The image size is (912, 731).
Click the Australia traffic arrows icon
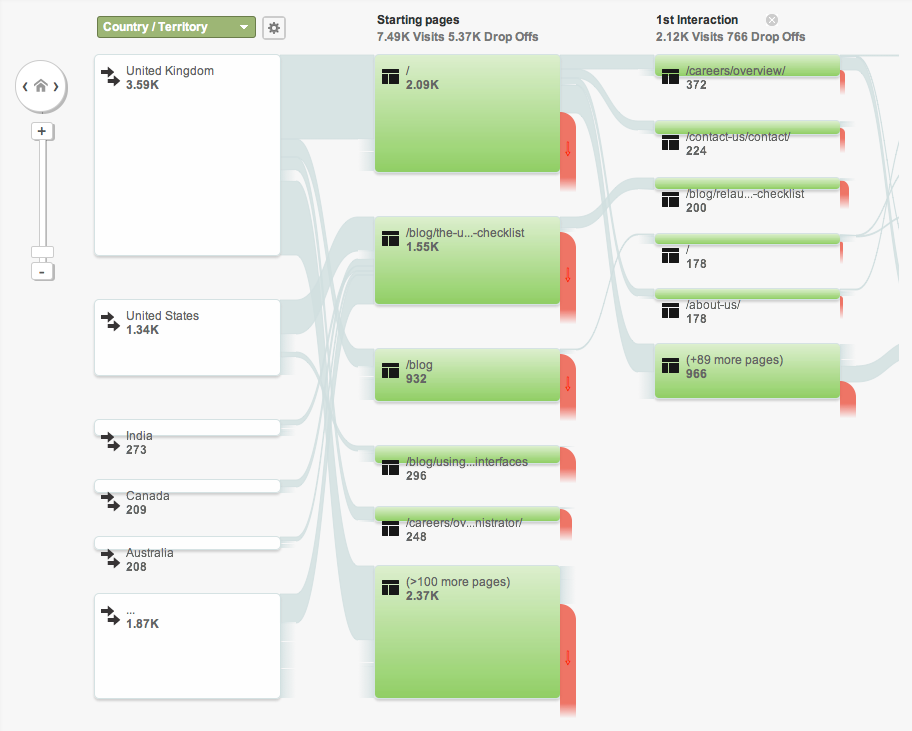click(110, 558)
